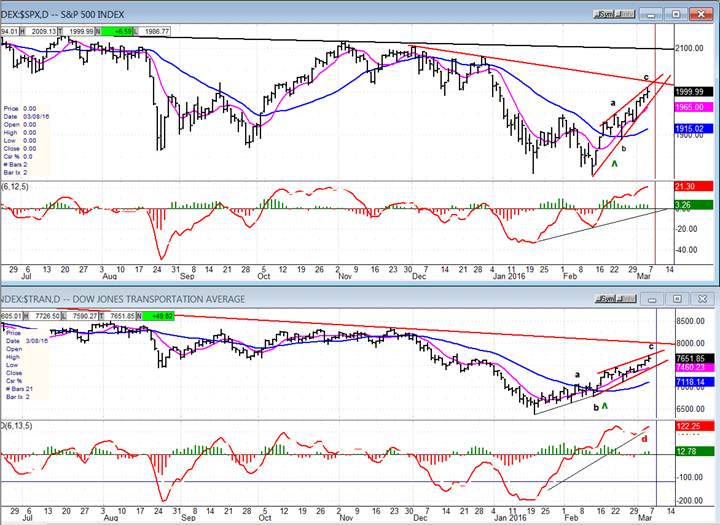
Task: Click the Sep label on the TRAN date axis
Action: 188,518
